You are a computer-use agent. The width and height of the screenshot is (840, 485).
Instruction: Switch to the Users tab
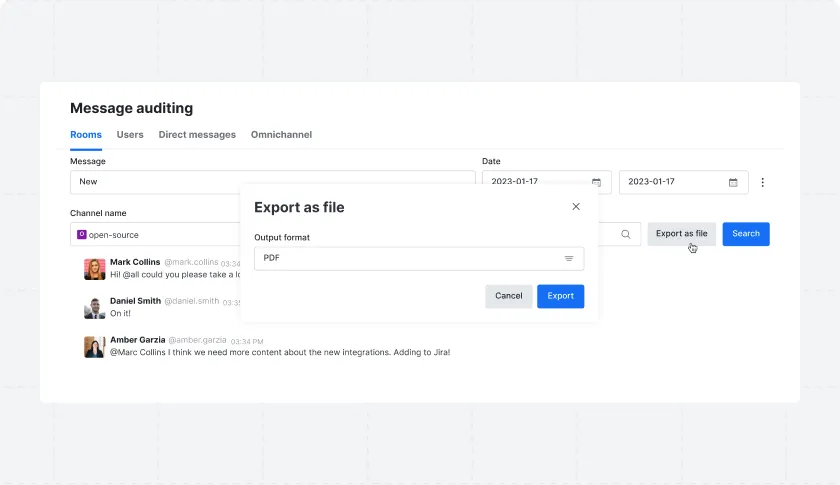point(130,135)
